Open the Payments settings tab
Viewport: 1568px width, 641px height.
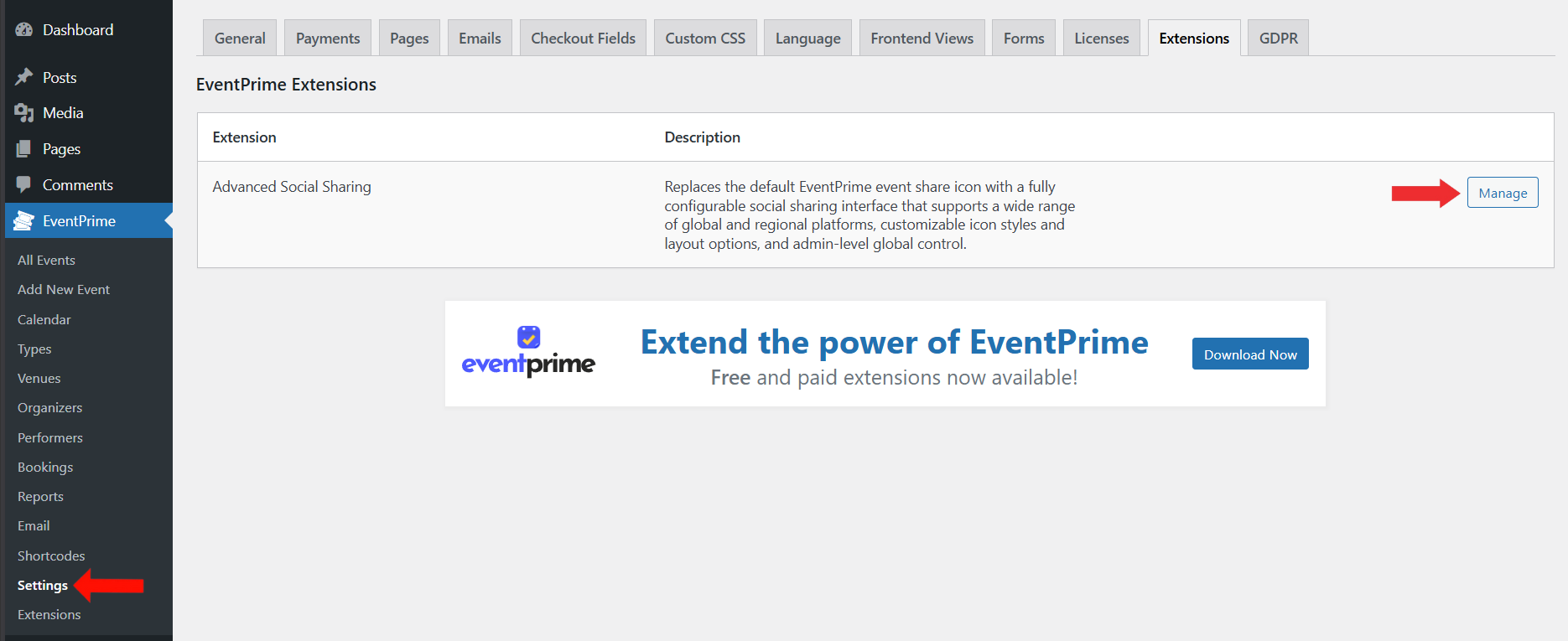(x=327, y=39)
